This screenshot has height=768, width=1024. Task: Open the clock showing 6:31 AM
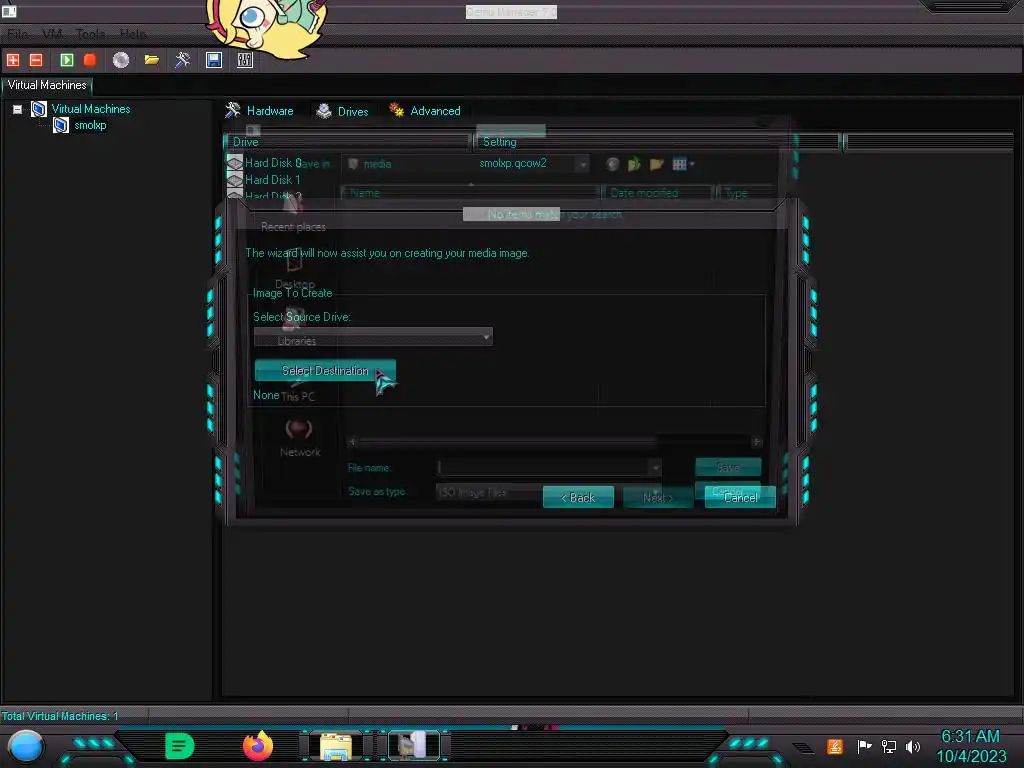[x=971, y=746]
